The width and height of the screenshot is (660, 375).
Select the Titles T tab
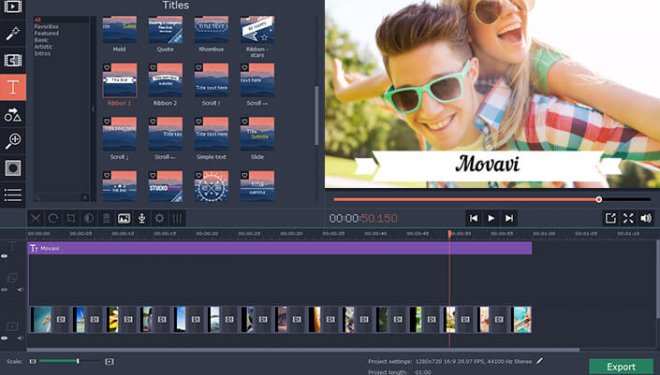[x=13, y=87]
